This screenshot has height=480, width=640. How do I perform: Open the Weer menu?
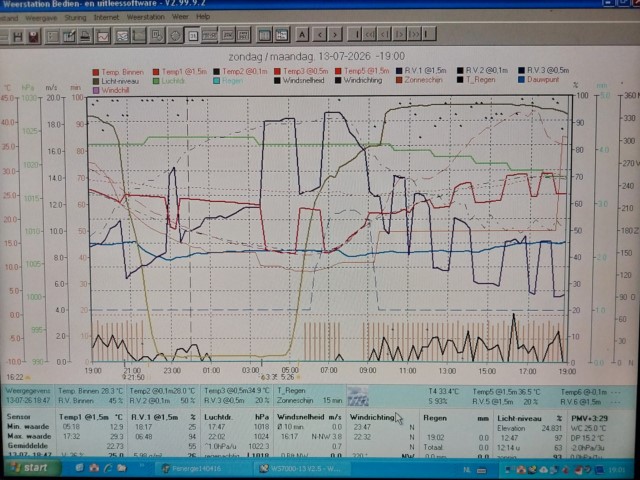(180, 17)
